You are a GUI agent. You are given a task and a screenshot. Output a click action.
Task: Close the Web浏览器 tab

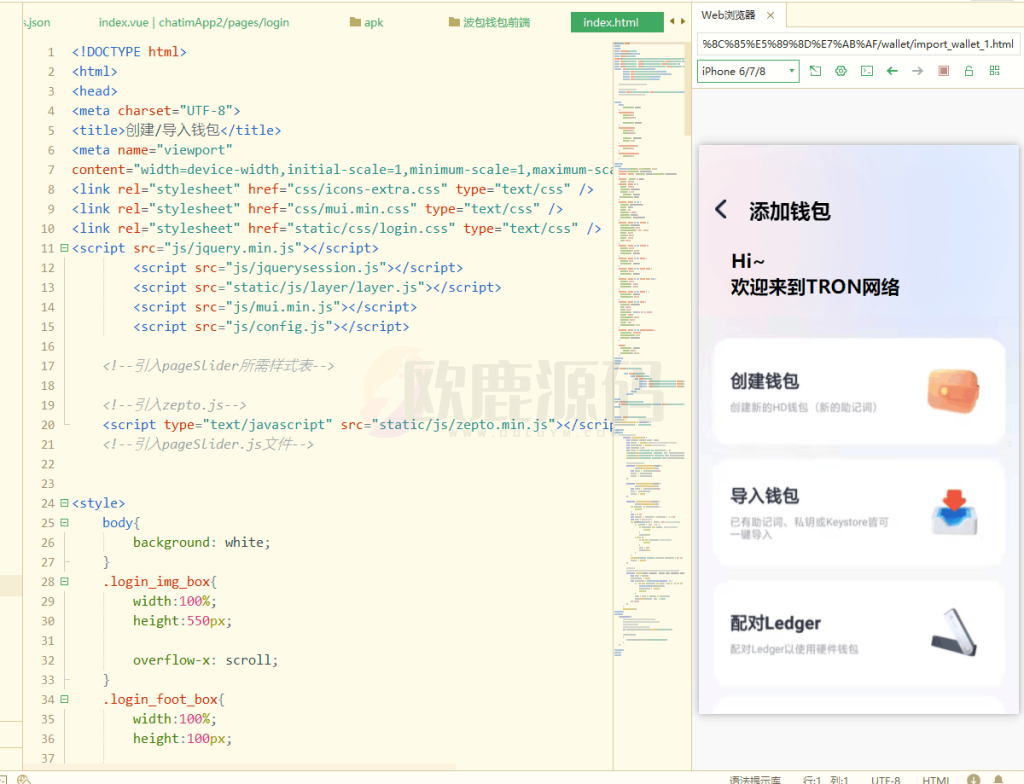[x=770, y=15]
